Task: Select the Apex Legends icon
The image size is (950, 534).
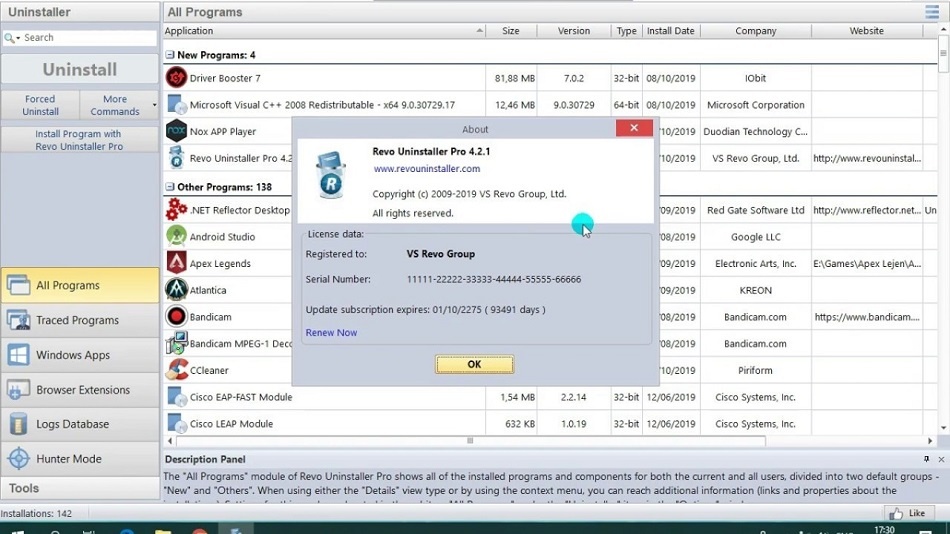Action: [x=176, y=264]
